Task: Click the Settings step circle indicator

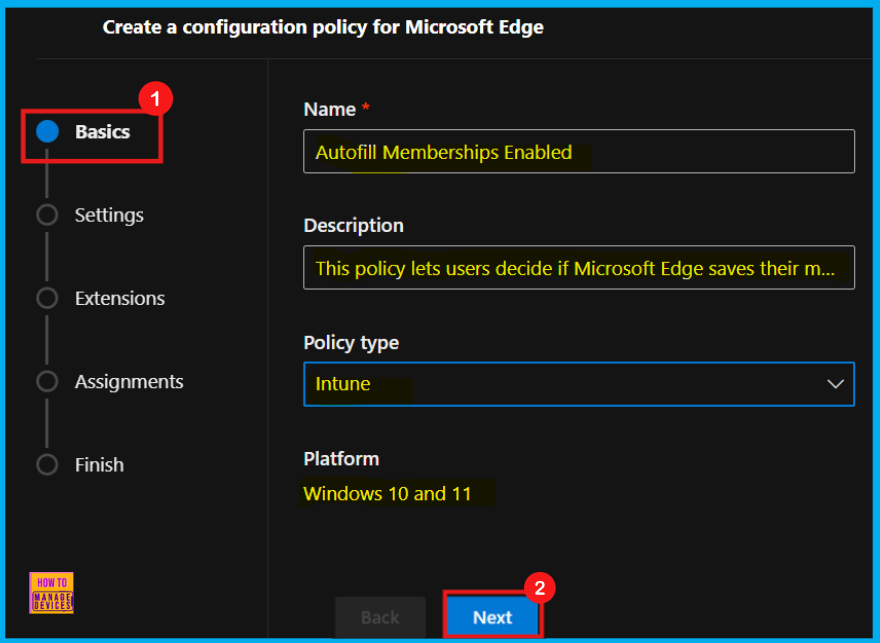Action: 47,215
